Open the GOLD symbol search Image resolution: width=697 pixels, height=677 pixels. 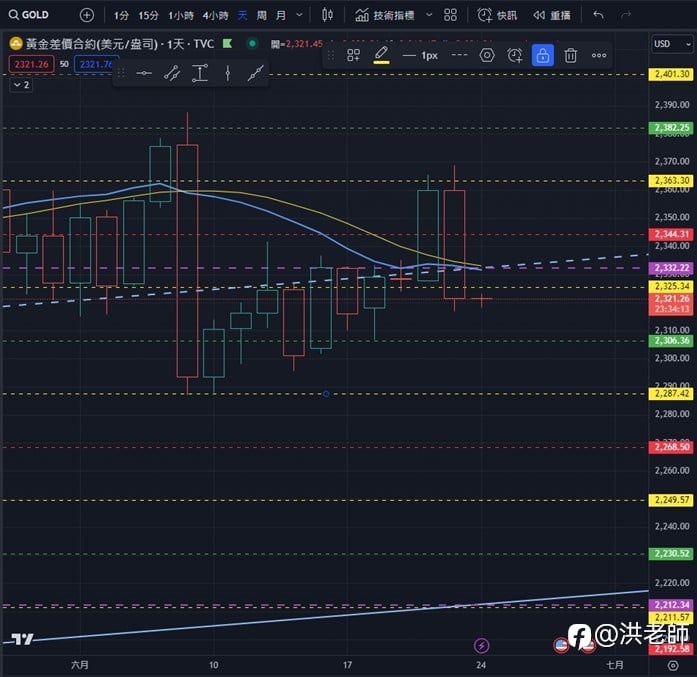pos(29,15)
